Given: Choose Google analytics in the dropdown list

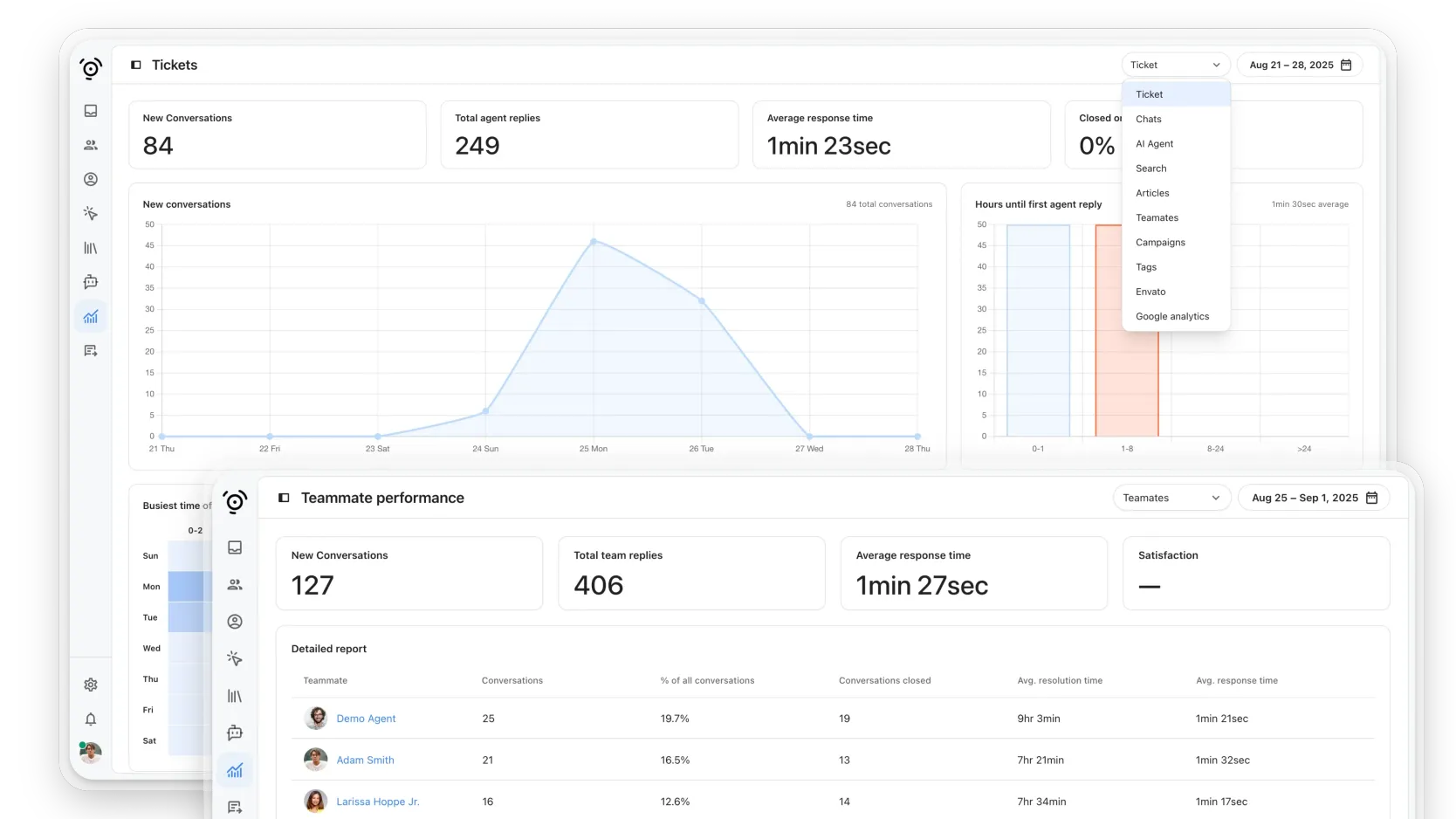Looking at the screenshot, I should coord(1172,316).
